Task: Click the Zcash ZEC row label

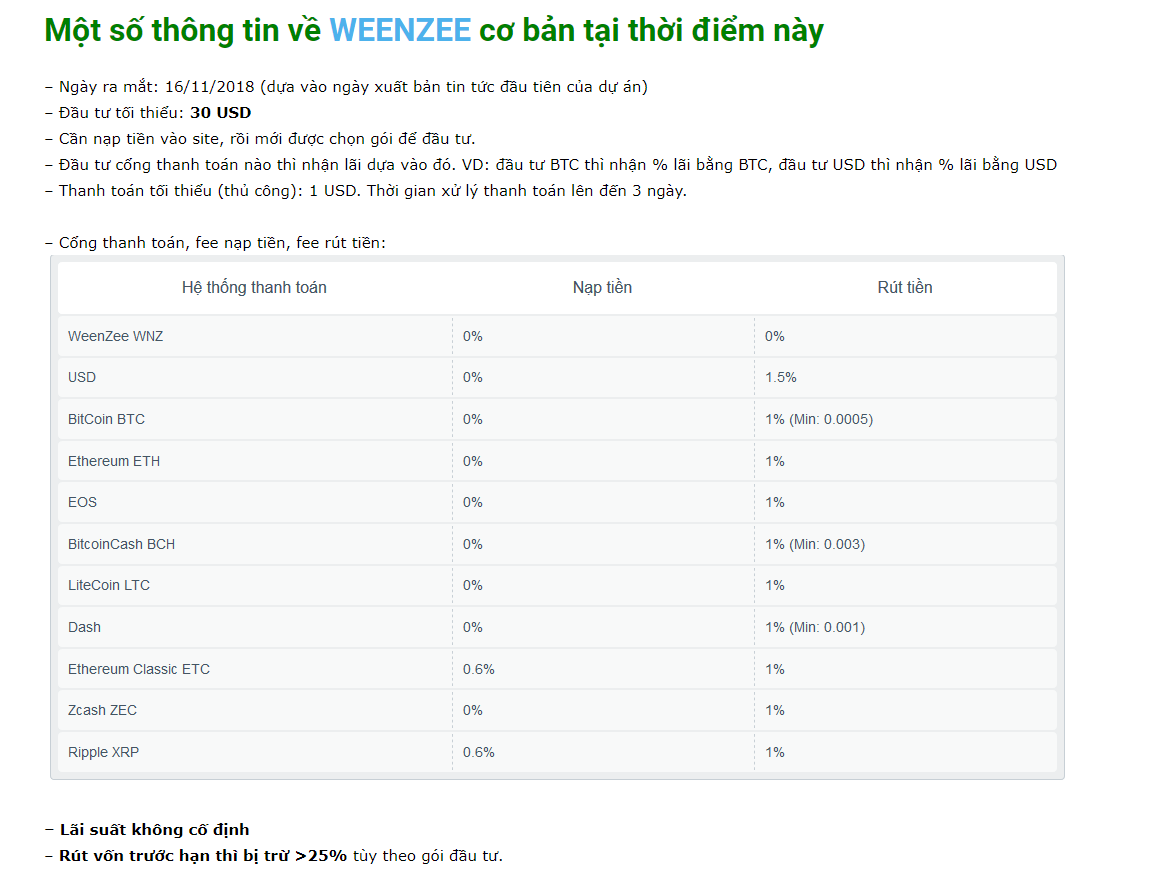Action: point(102,710)
